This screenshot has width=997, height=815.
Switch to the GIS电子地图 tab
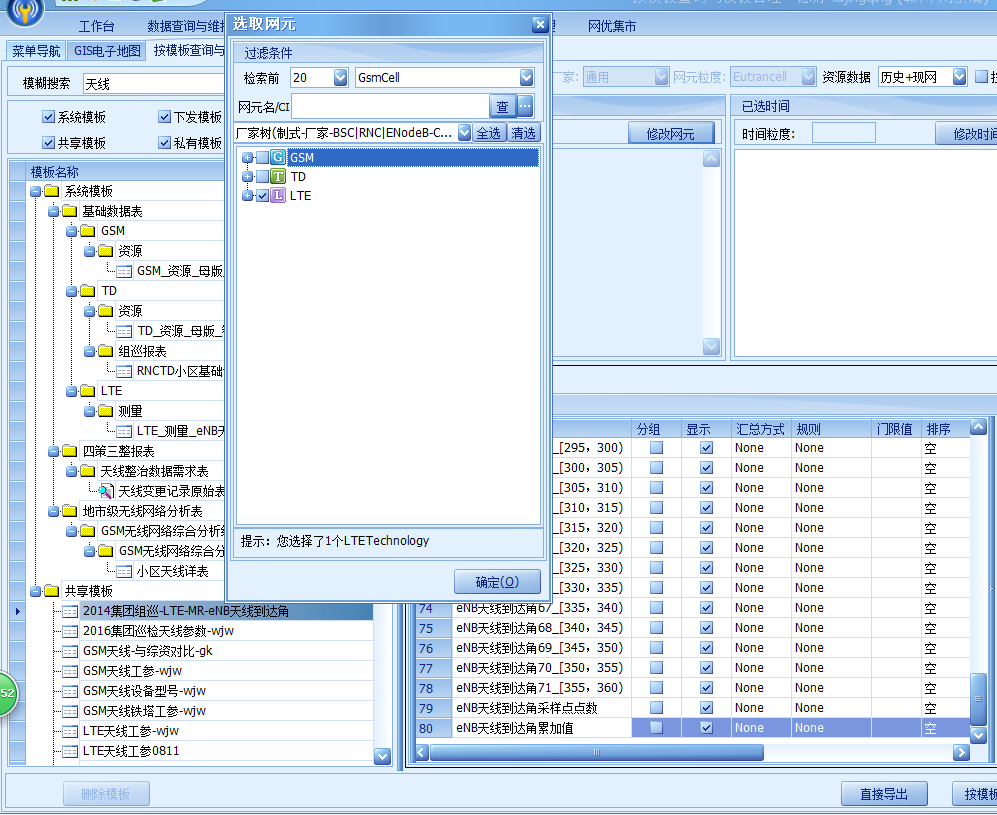[x=107, y=51]
